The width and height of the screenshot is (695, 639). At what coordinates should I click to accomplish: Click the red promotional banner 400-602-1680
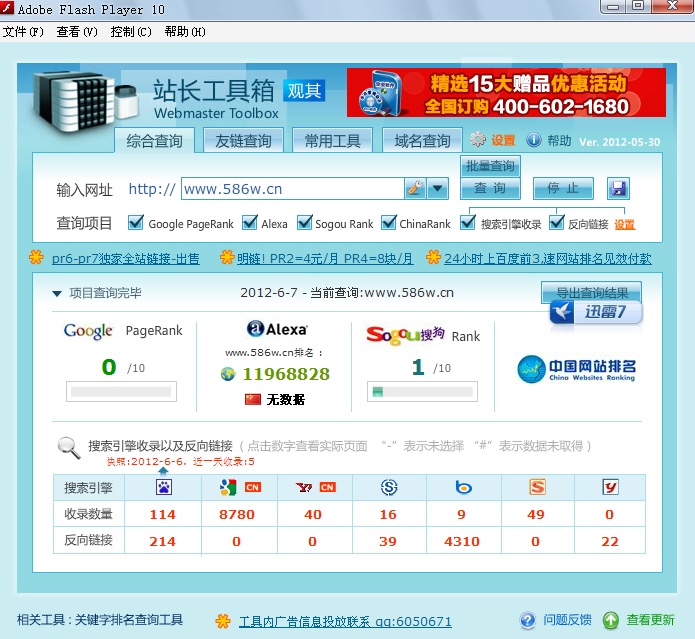point(506,93)
